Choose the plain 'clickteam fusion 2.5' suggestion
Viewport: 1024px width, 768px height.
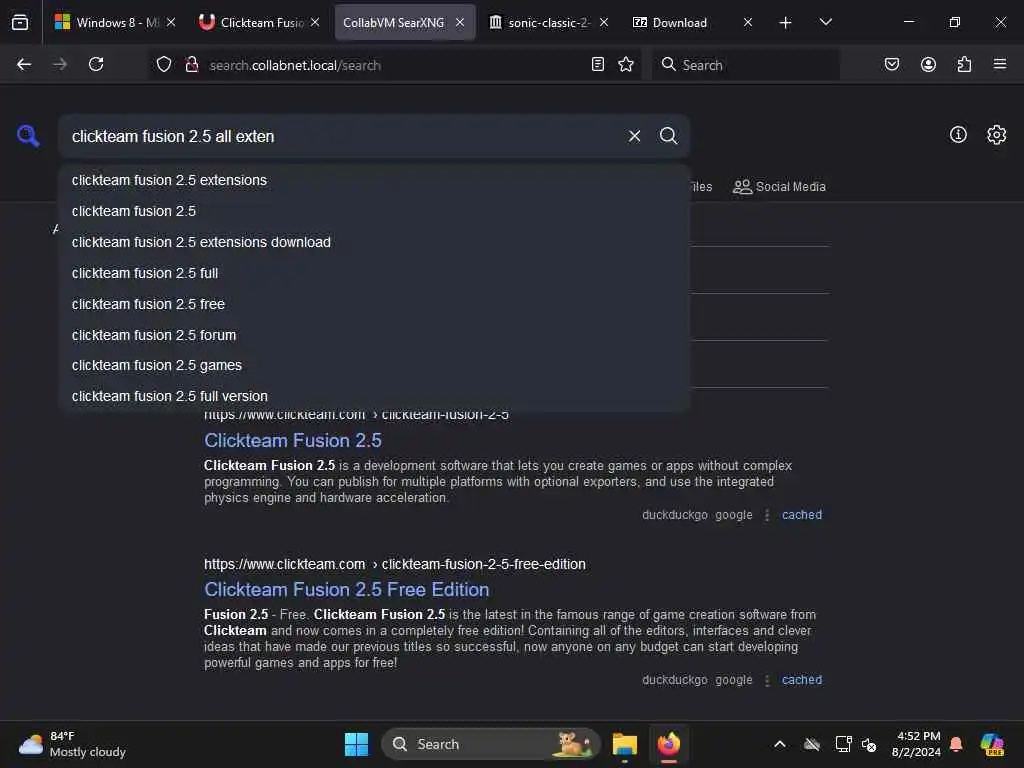coord(374,211)
